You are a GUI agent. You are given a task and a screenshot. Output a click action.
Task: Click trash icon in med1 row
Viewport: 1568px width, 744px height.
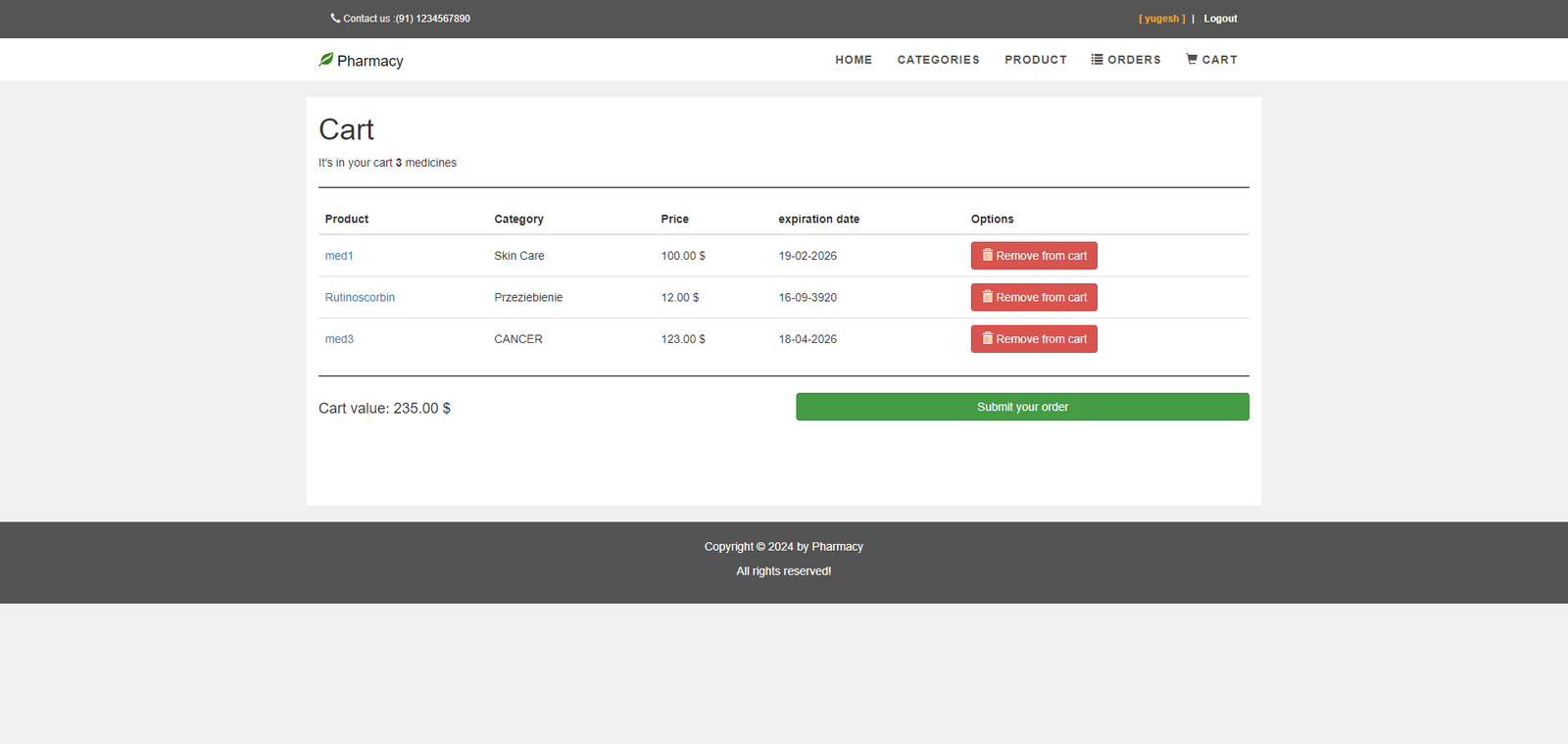tap(988, 255)
